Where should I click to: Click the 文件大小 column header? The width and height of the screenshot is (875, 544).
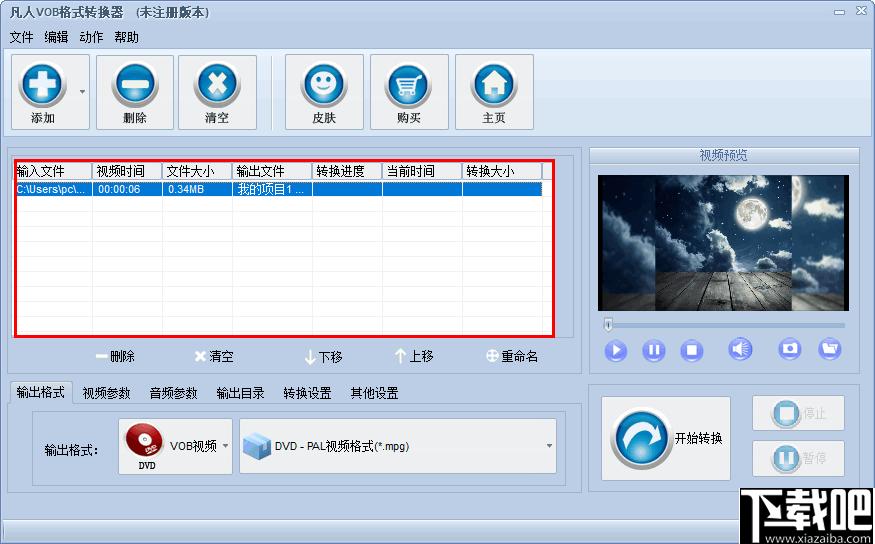coord(197,171)
